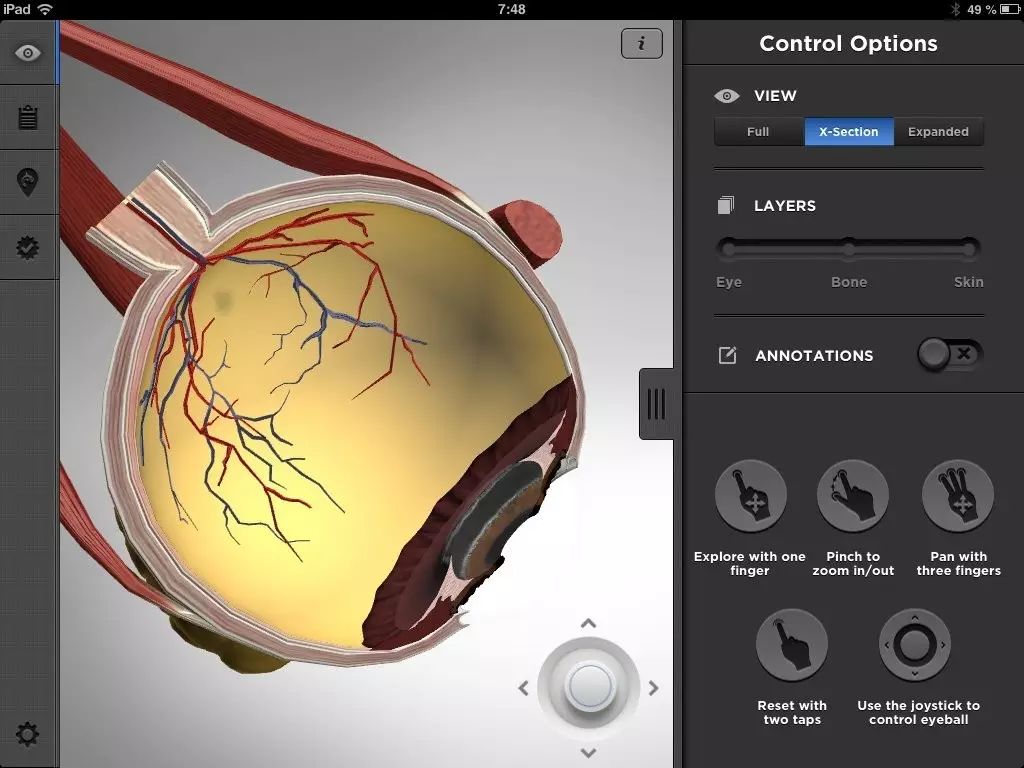Screen dimensions: 1024x768
Task: Click the joystick down arrow
Action: pyautogui.click(x=588, y=753)
